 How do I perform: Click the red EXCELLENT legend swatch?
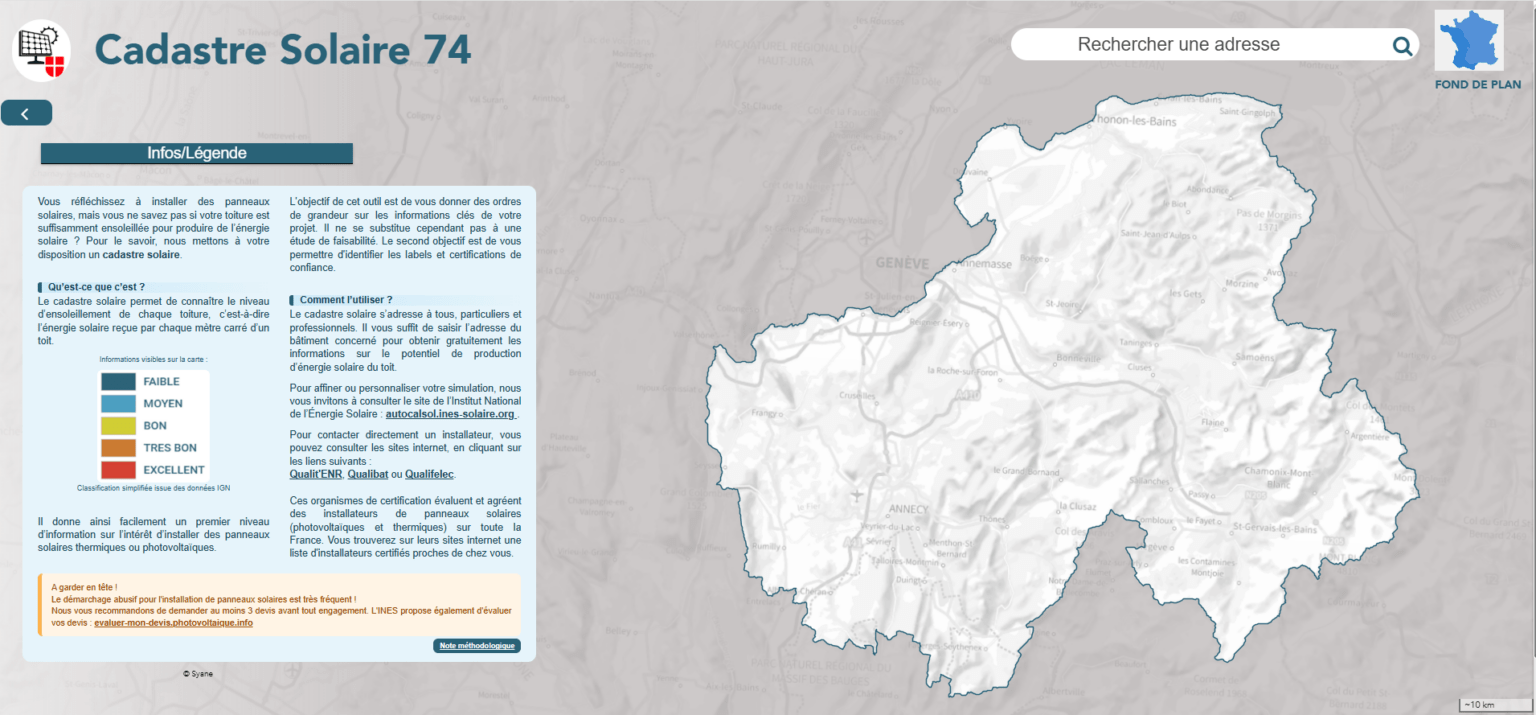pos(118,469)
